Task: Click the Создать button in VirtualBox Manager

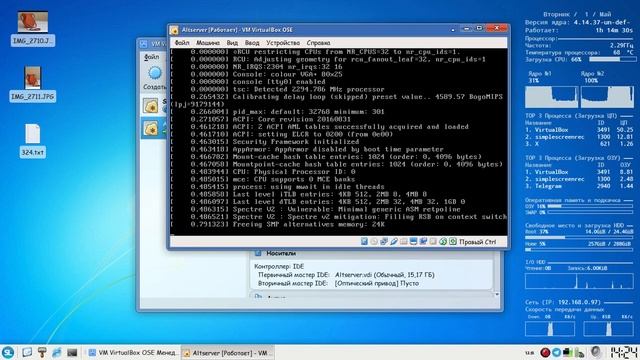Action: pos(155,78)
